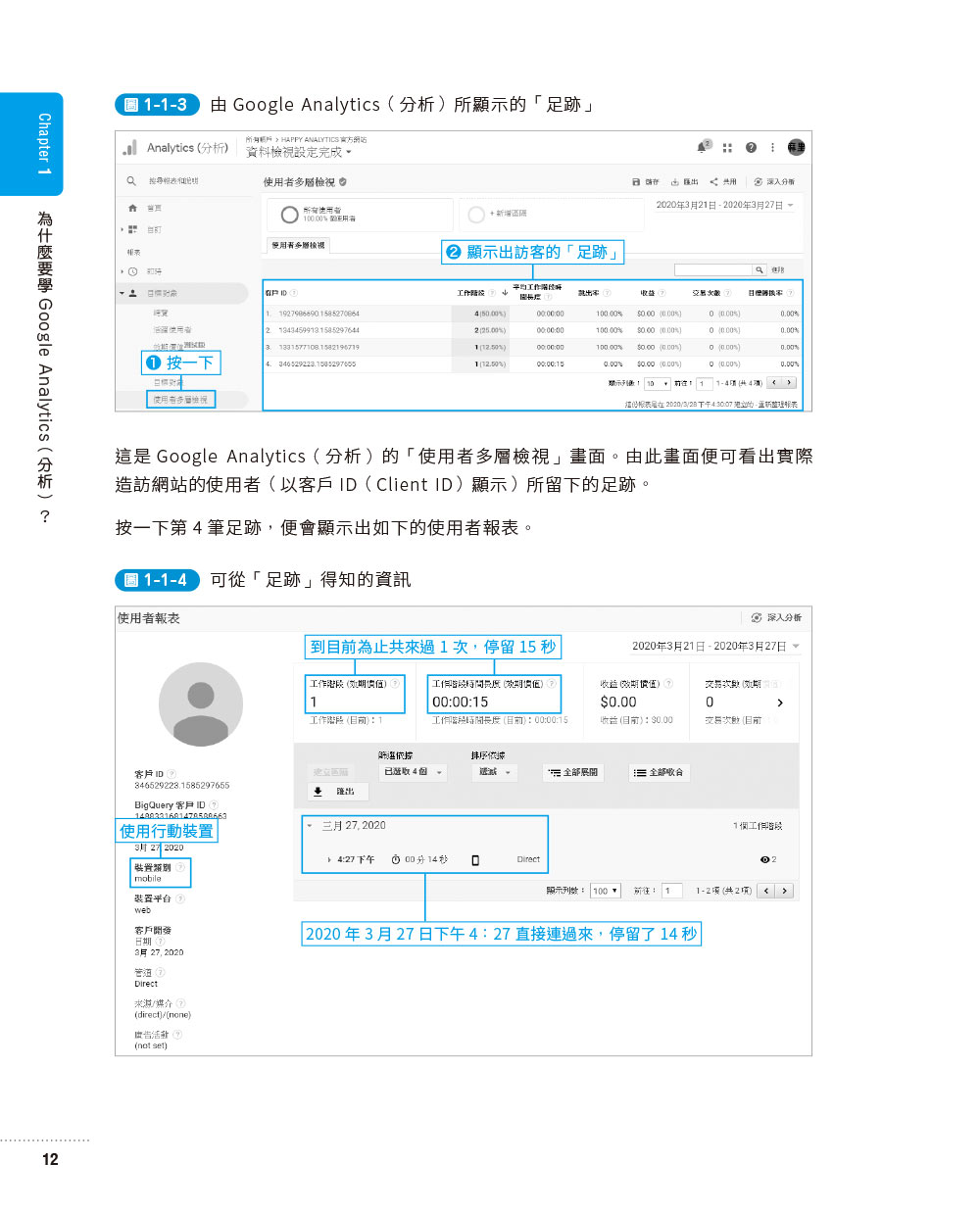
Task: Click 深入分析 in the 使用者報表 header
Action: coord(776,618)
